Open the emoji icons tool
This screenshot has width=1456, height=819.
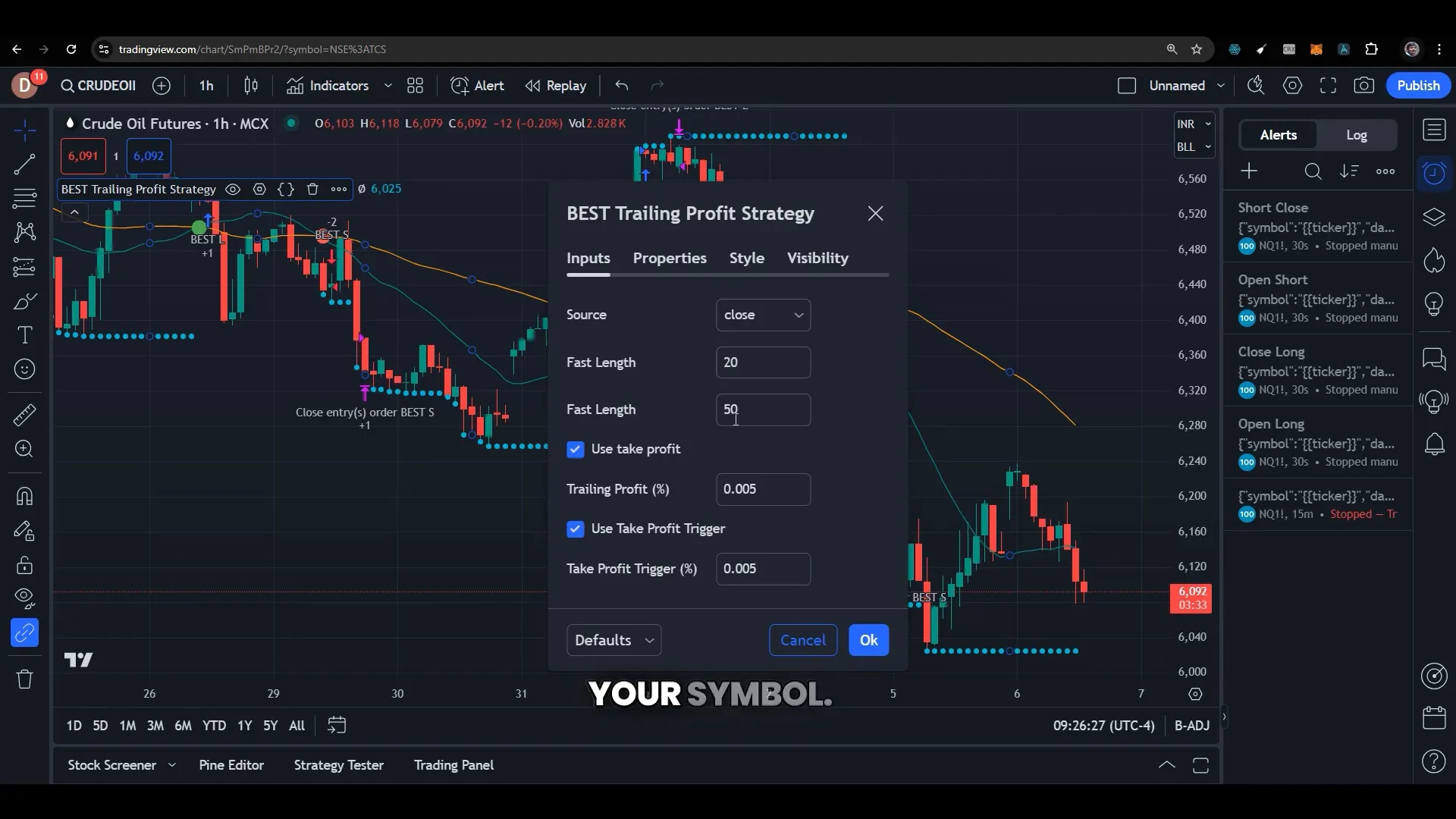tap(24, 369)
